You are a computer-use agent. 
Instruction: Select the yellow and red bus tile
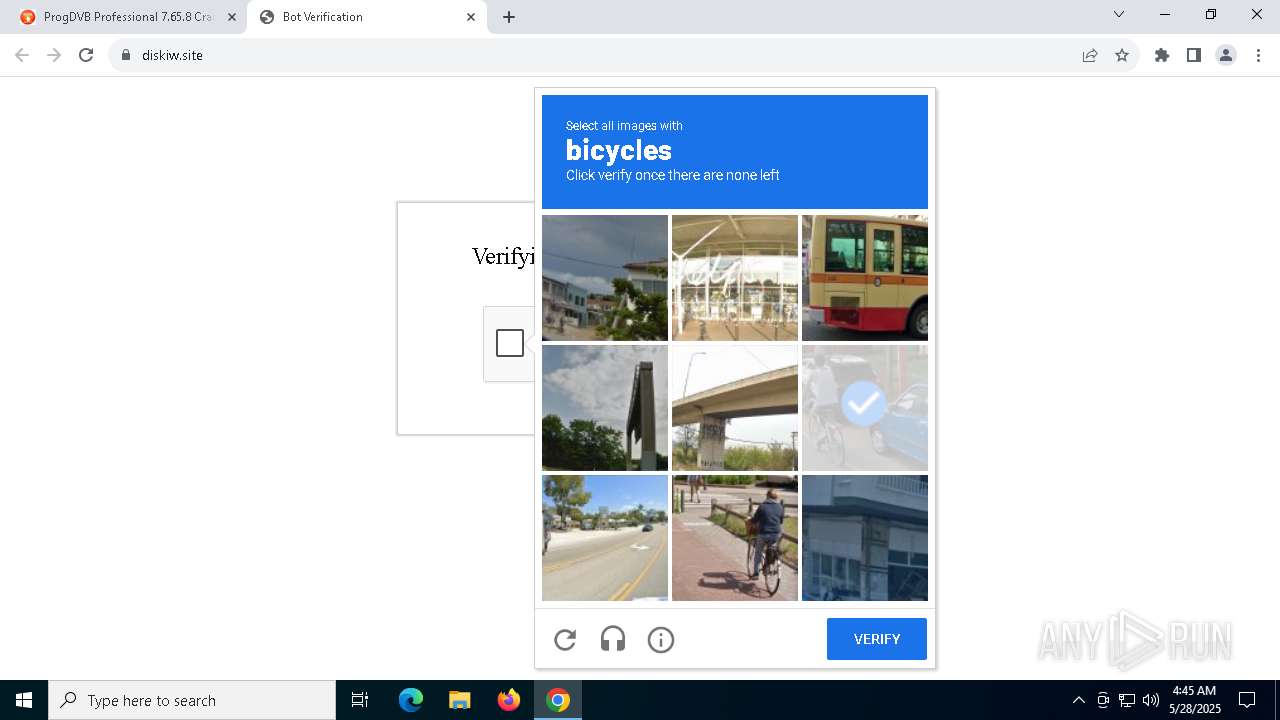pyautogui.click(x=865, y=278)
